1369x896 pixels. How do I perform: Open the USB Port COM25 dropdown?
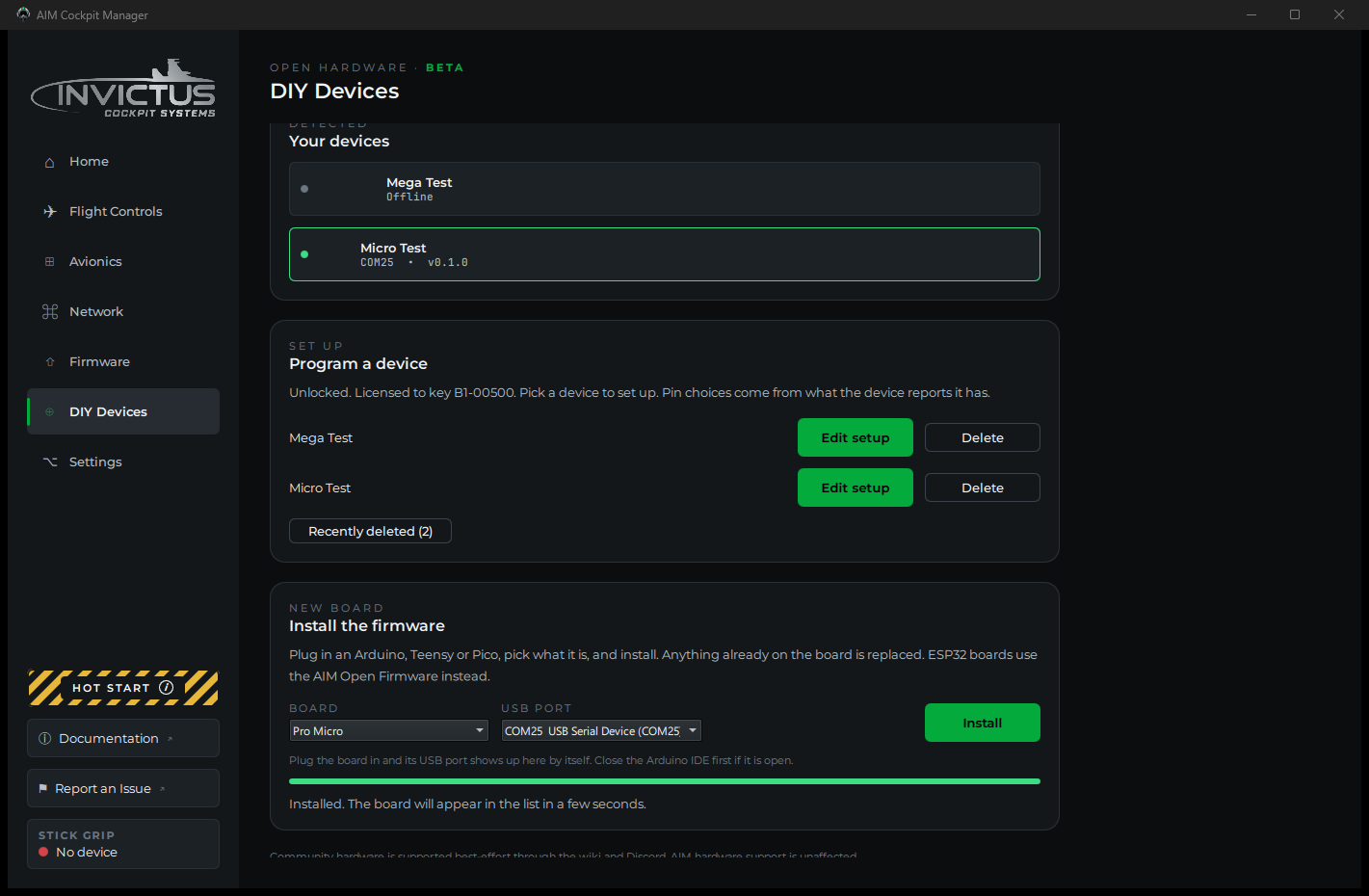click(x=601, y=730)
